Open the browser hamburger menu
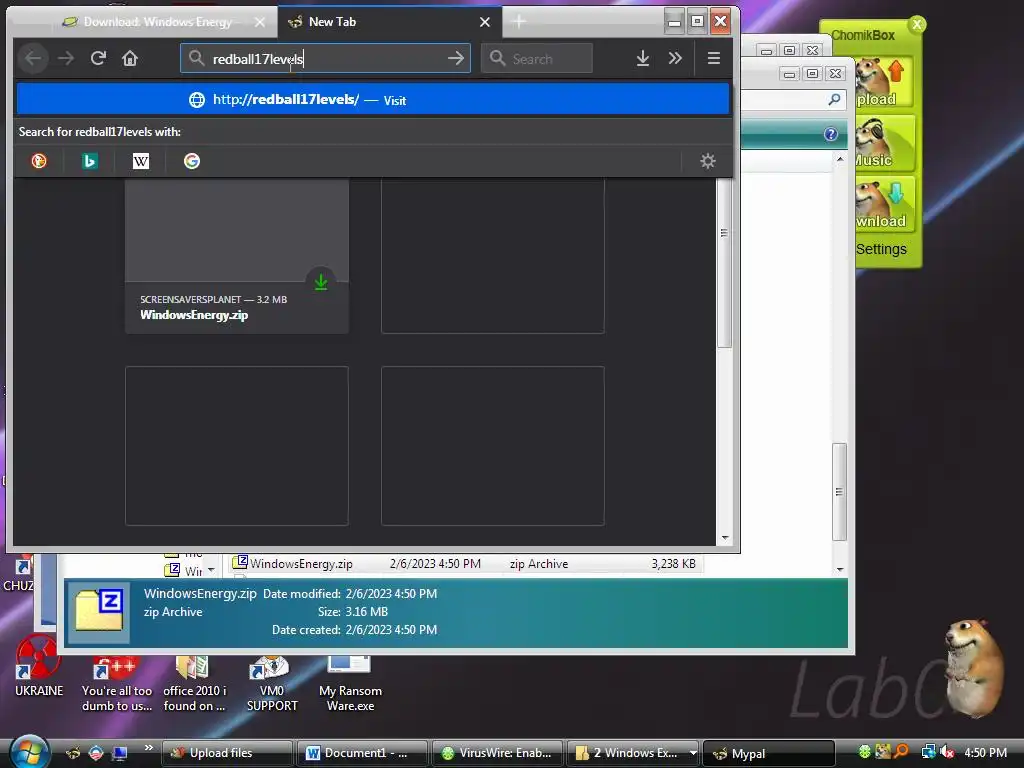Screen dimensions: 1024x768 point(714,59)
